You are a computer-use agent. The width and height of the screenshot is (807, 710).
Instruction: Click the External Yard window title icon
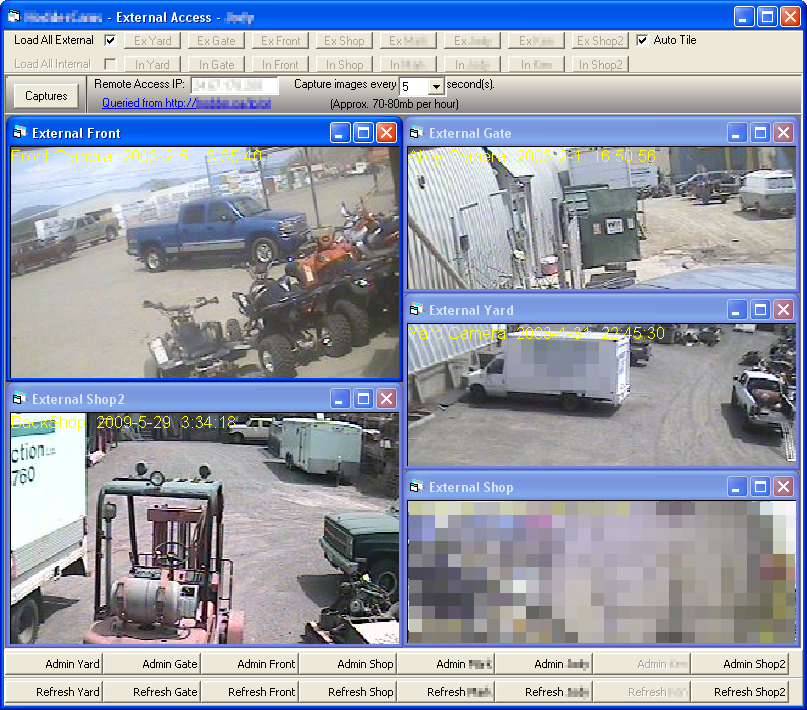tap(416, 310)
